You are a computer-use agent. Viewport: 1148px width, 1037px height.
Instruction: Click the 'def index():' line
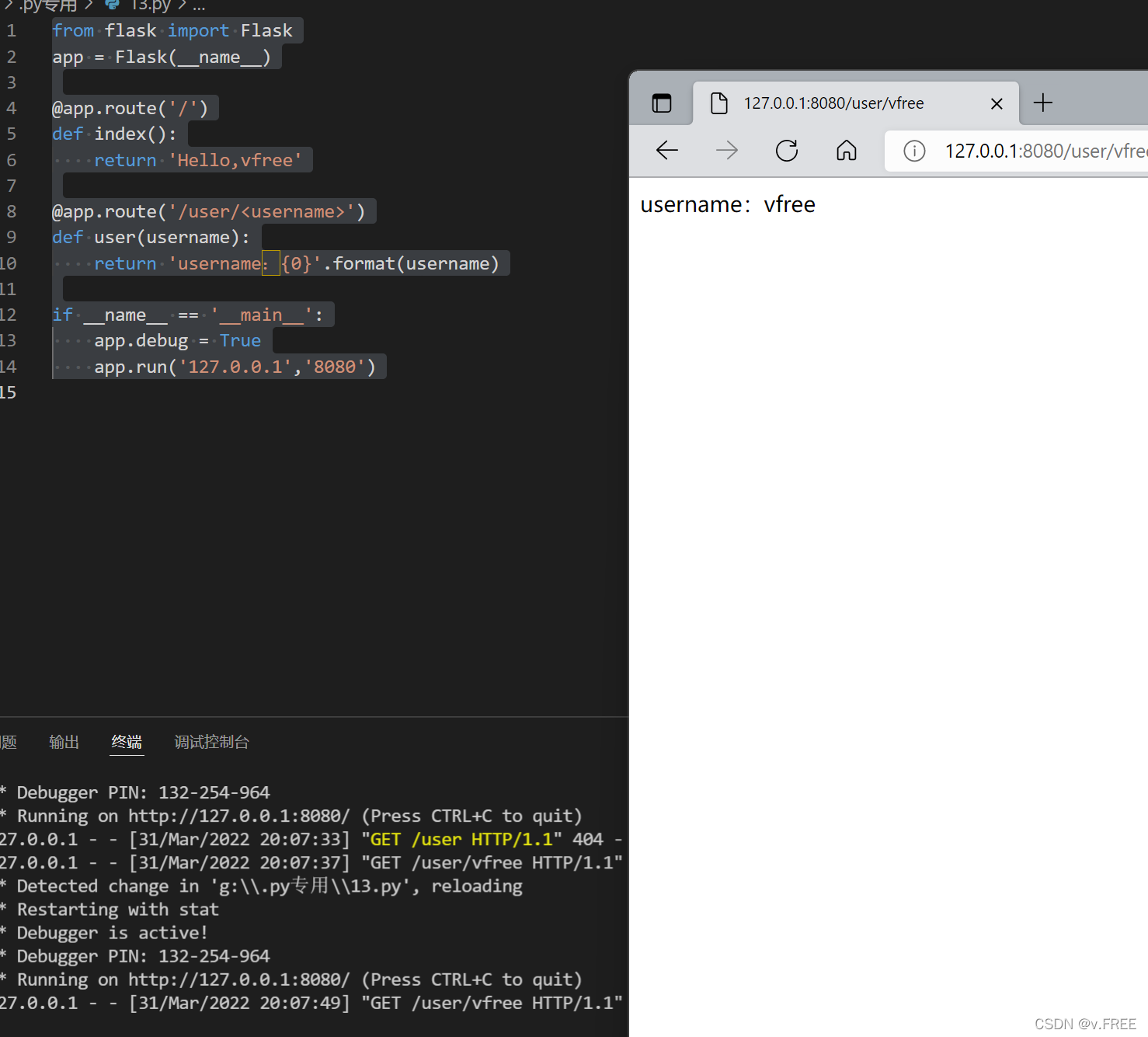click(114, 134)
